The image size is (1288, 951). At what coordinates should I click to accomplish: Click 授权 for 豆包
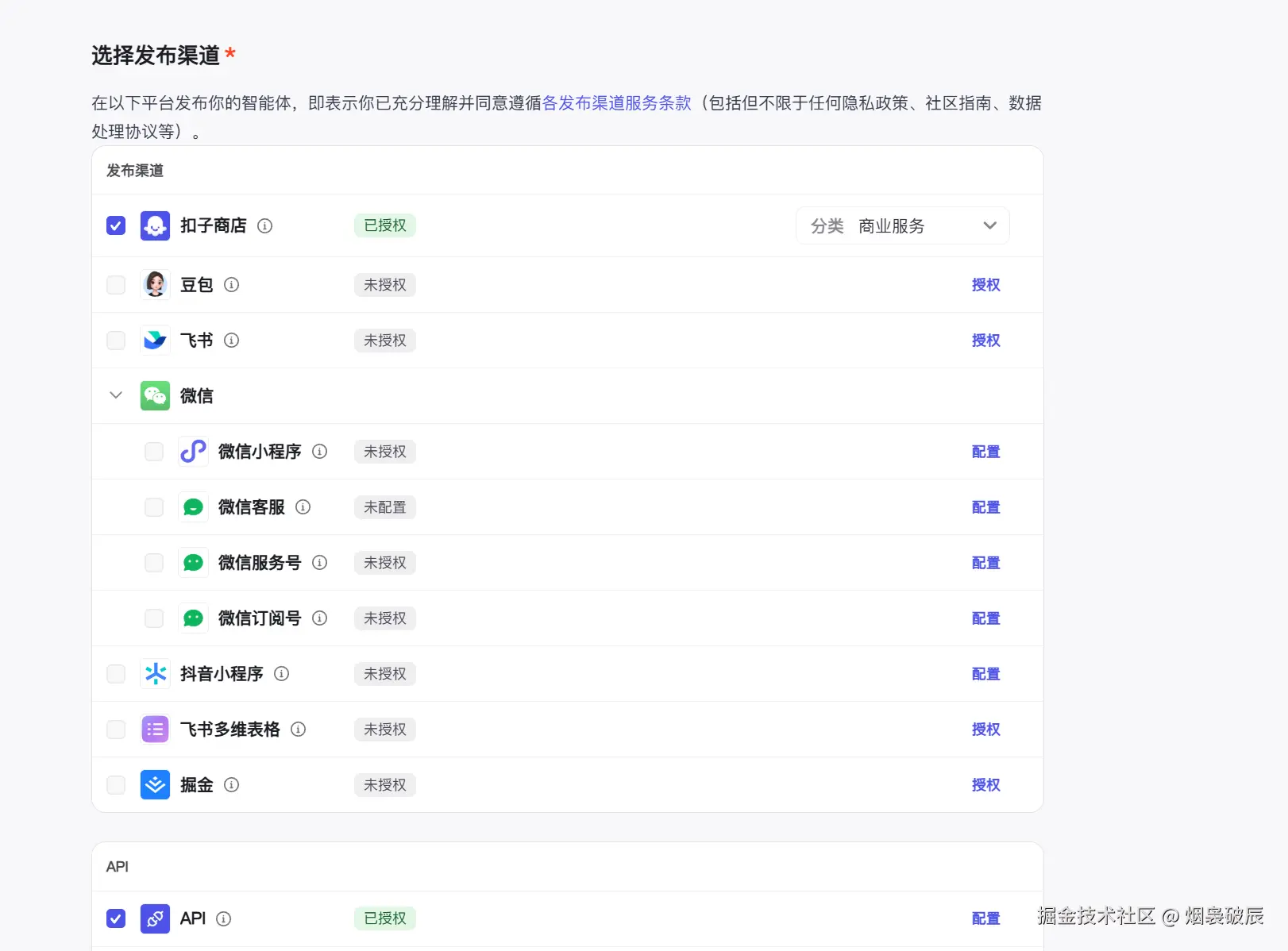(986, 284)
